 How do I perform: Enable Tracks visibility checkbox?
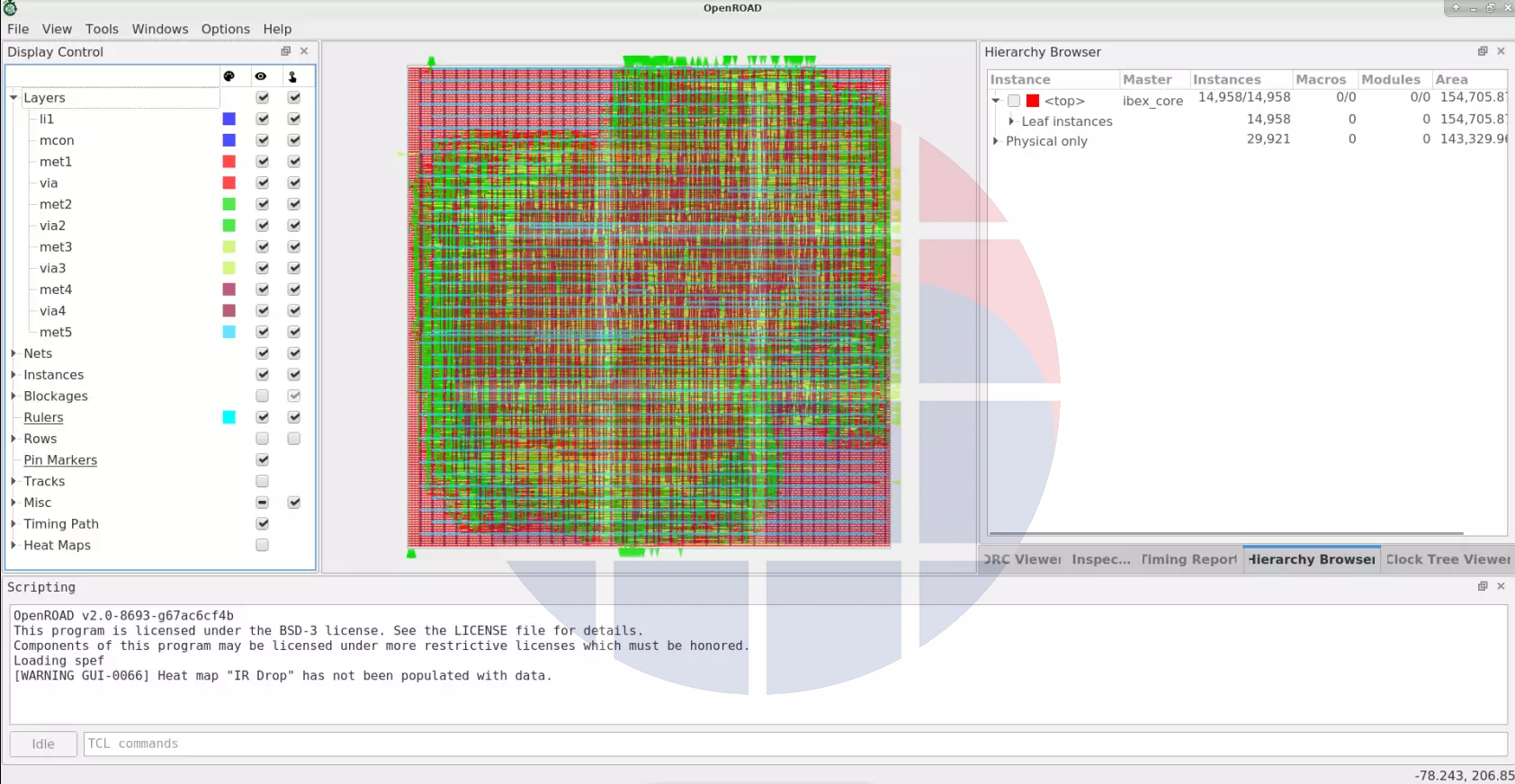(x=263, y=481)
